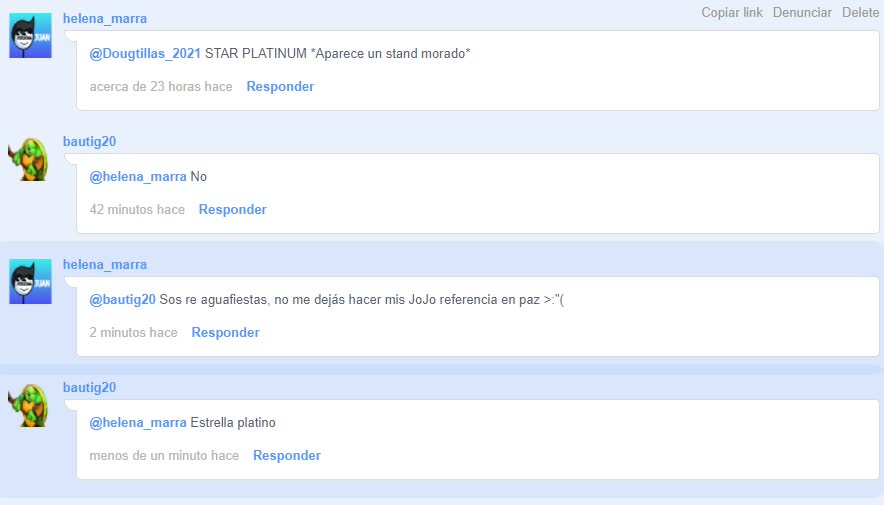The image size is (884, 505).
Task: Open helena_marra username above aguafiestas comment
Action: 105,264
